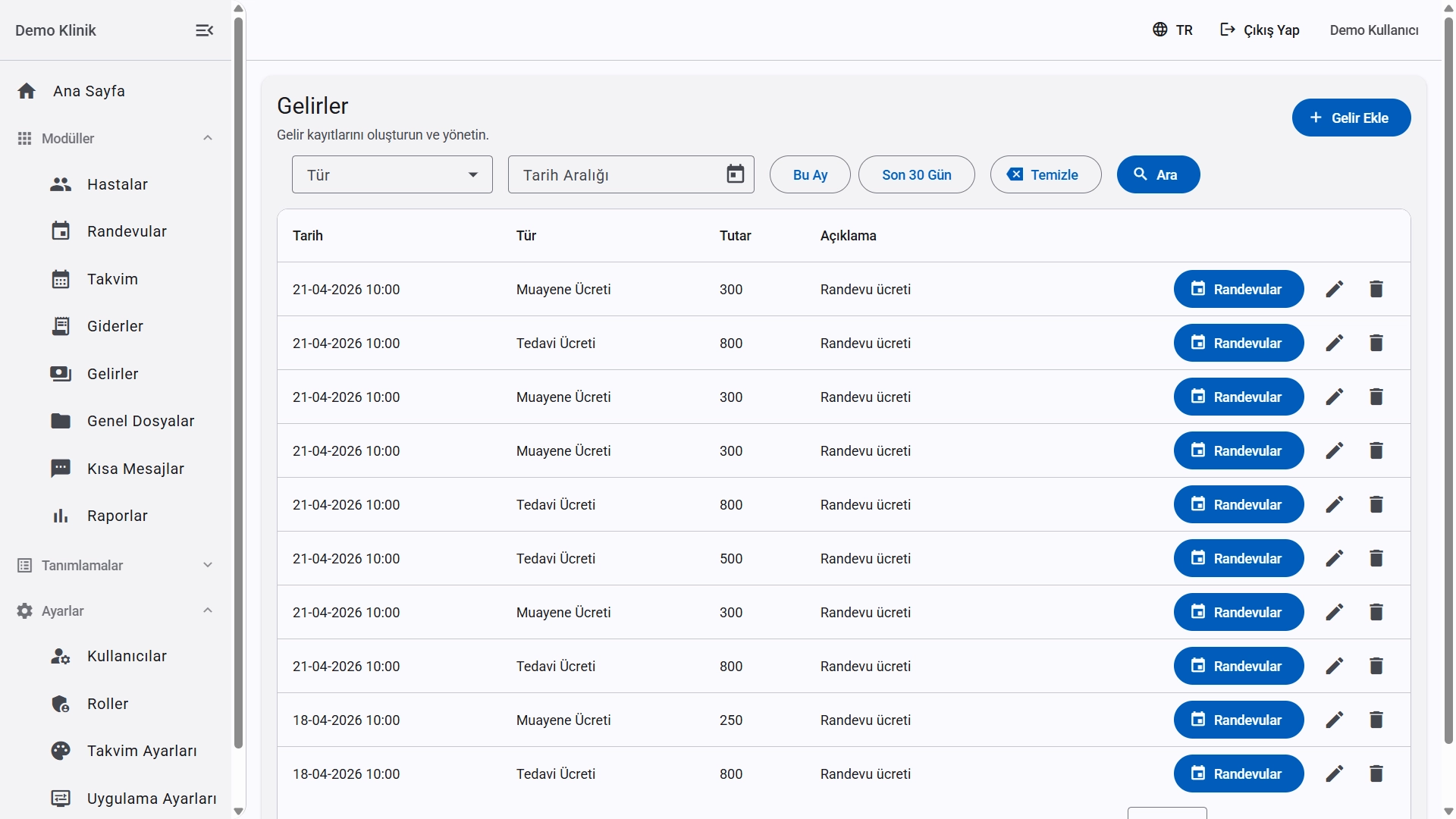1456x819 pixels.
Task: Click the Tutar column header
Action: pos(736,236)
